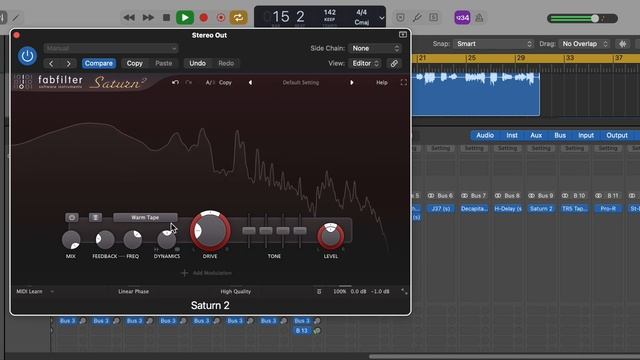The width and height of the screenshot is (640, 360).
Task: Click the Fast Forward transport button
Action: 148,18
